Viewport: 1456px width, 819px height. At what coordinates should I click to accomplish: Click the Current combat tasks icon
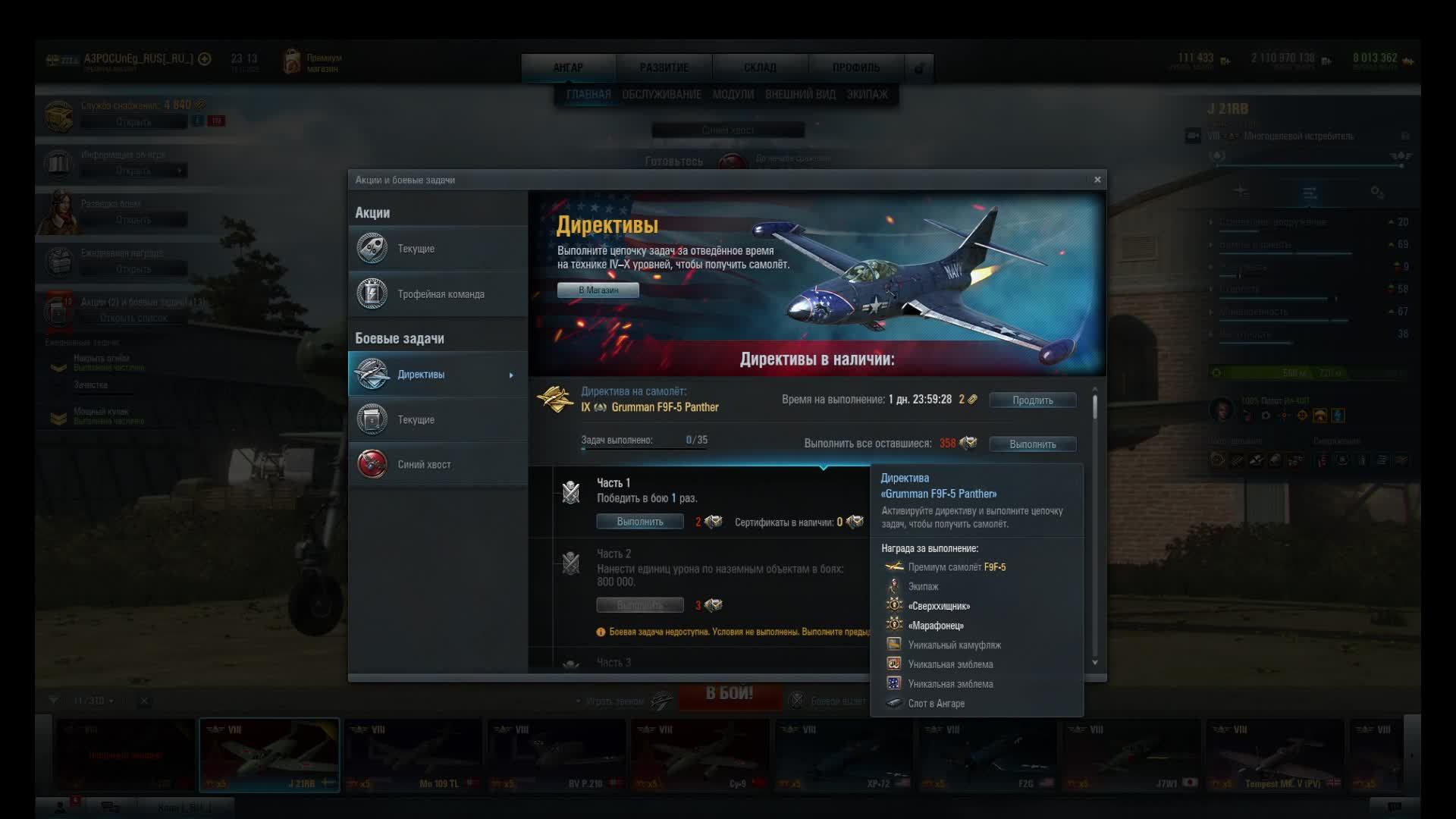pos(372,419)
